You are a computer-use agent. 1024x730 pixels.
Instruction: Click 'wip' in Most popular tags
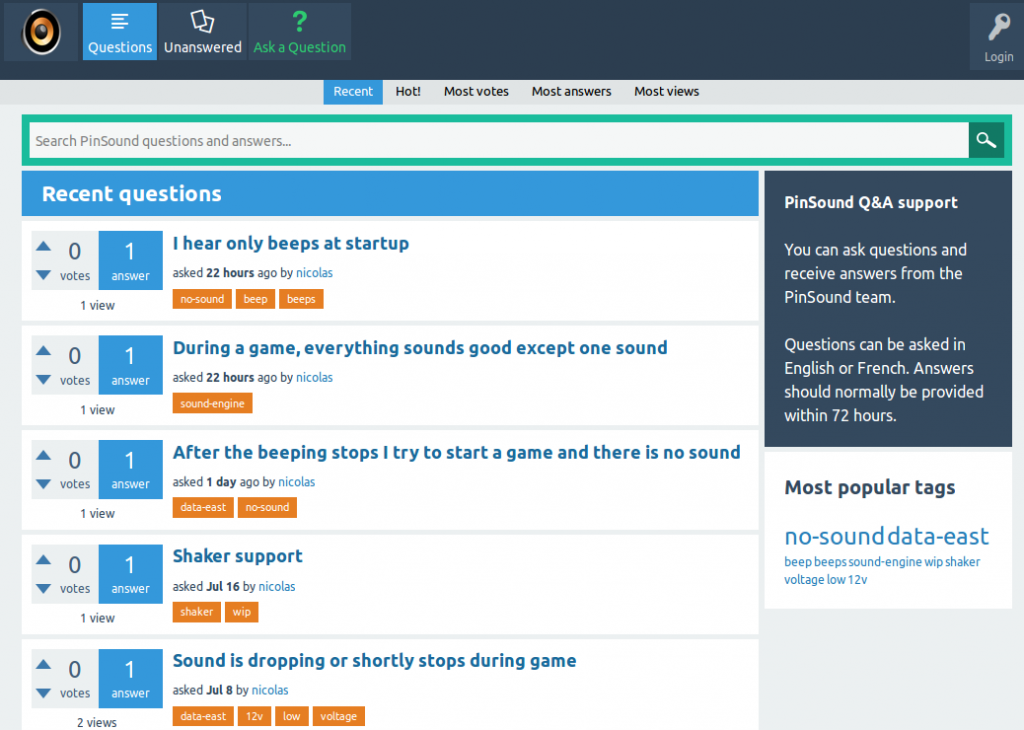coord(933,562)
